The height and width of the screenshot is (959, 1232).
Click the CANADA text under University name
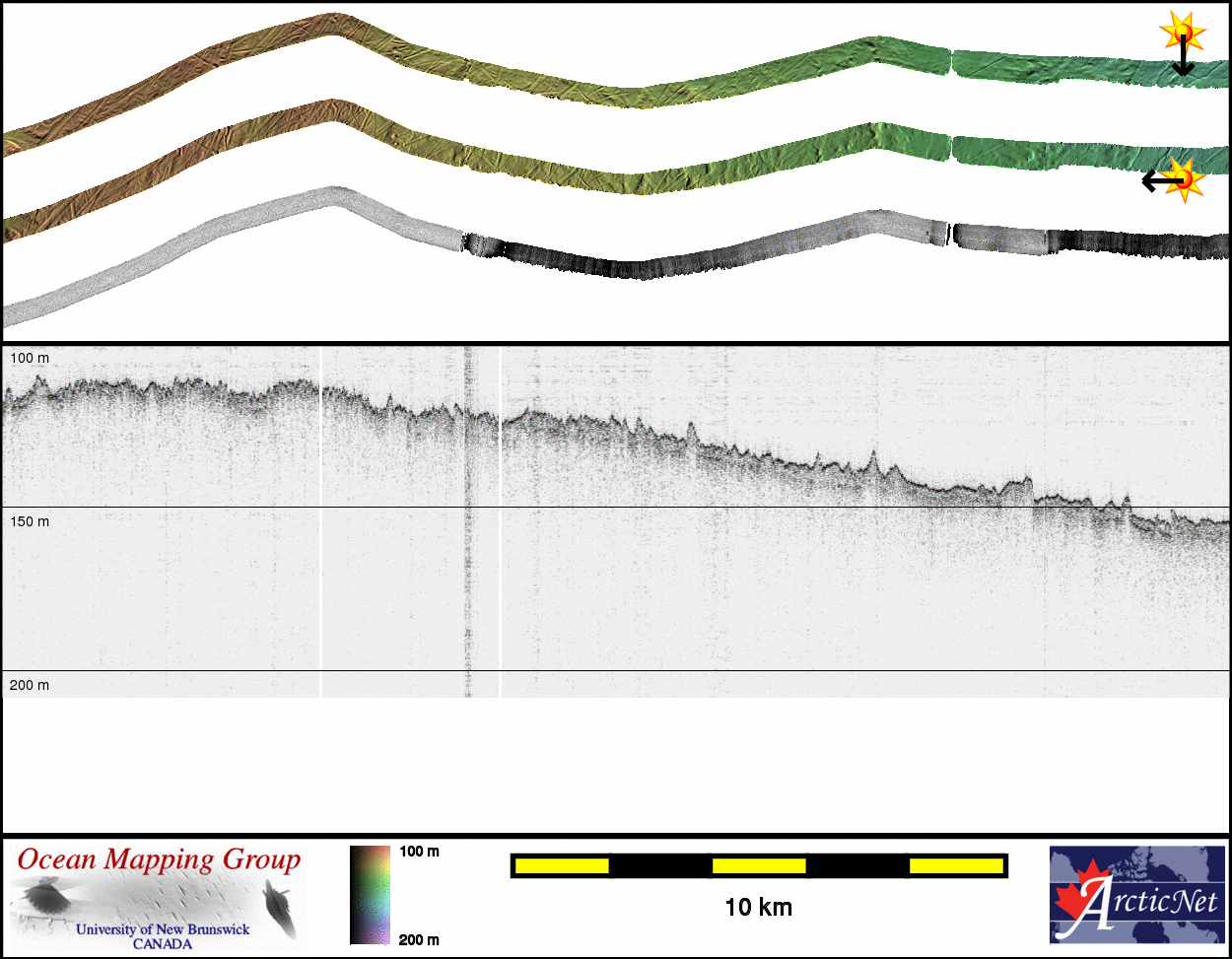point(163,944)
